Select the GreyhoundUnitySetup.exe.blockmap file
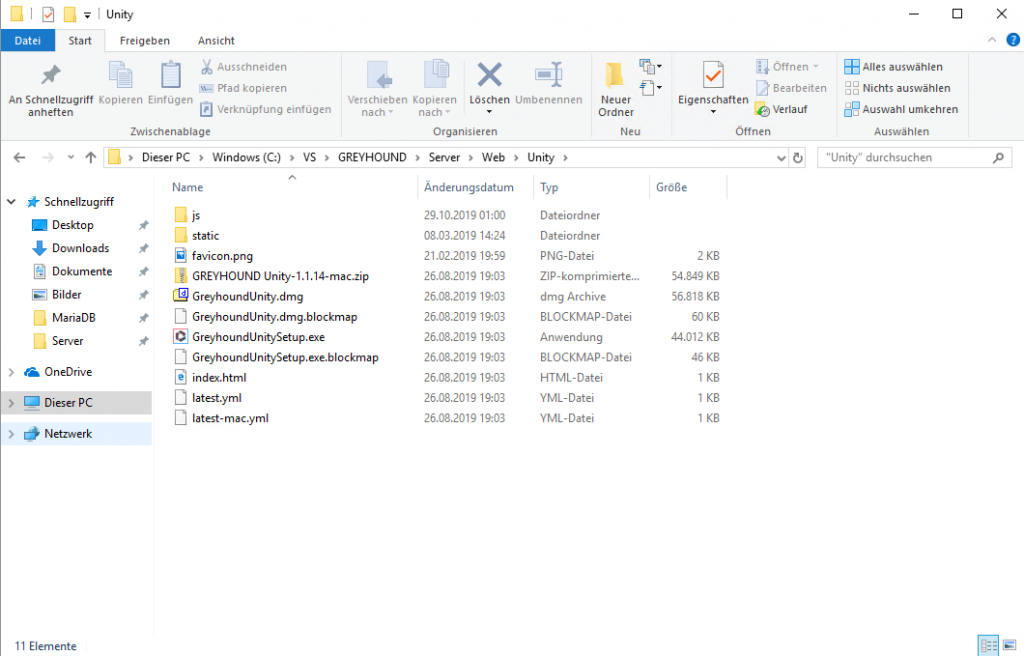 [x=285, y=357]
